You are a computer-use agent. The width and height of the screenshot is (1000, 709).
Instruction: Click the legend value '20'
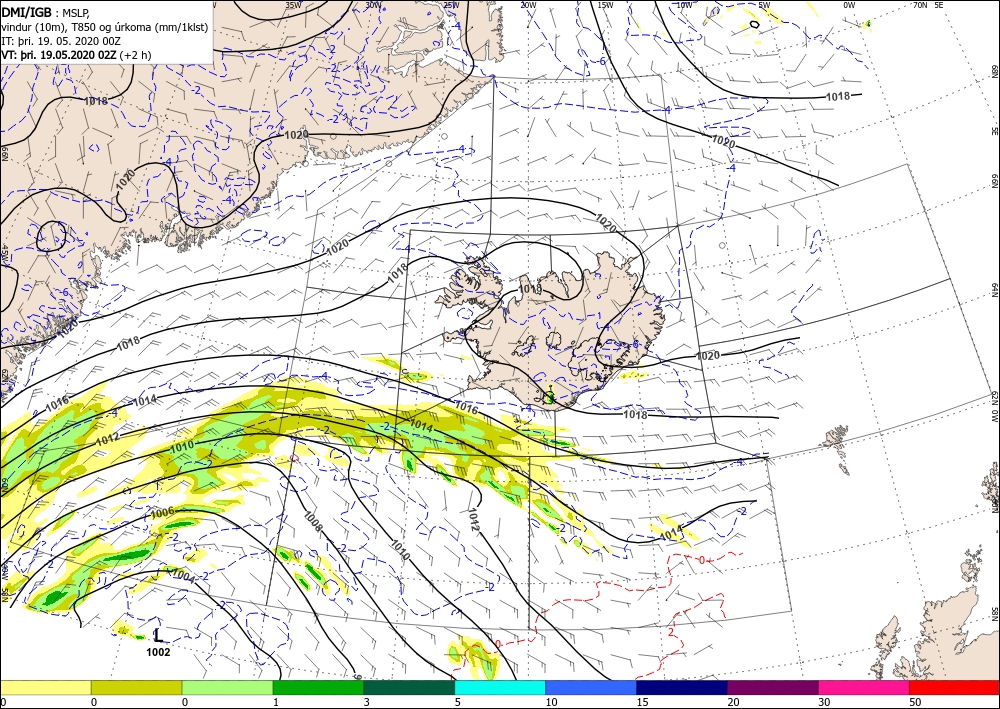(x=733, y=702)
